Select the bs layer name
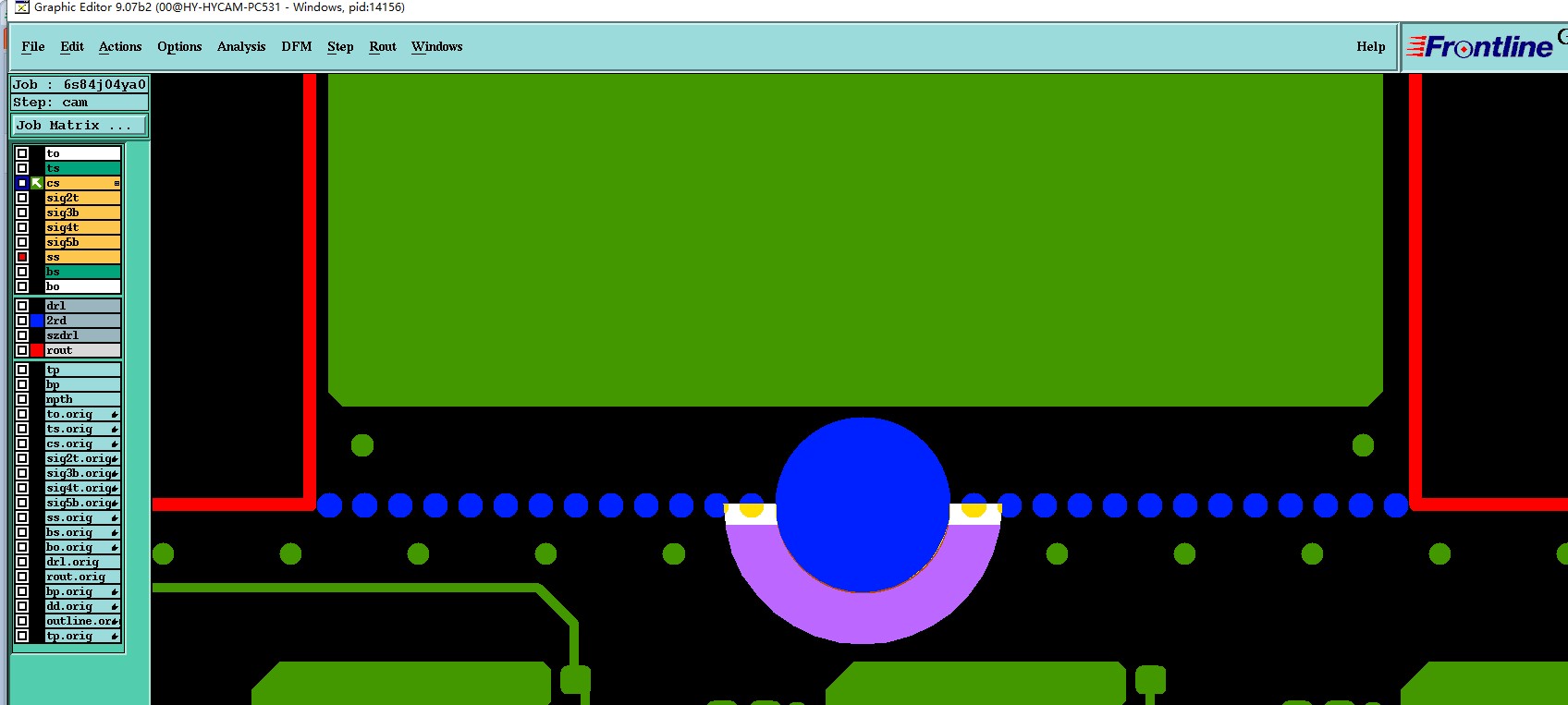 coord(83,272)
